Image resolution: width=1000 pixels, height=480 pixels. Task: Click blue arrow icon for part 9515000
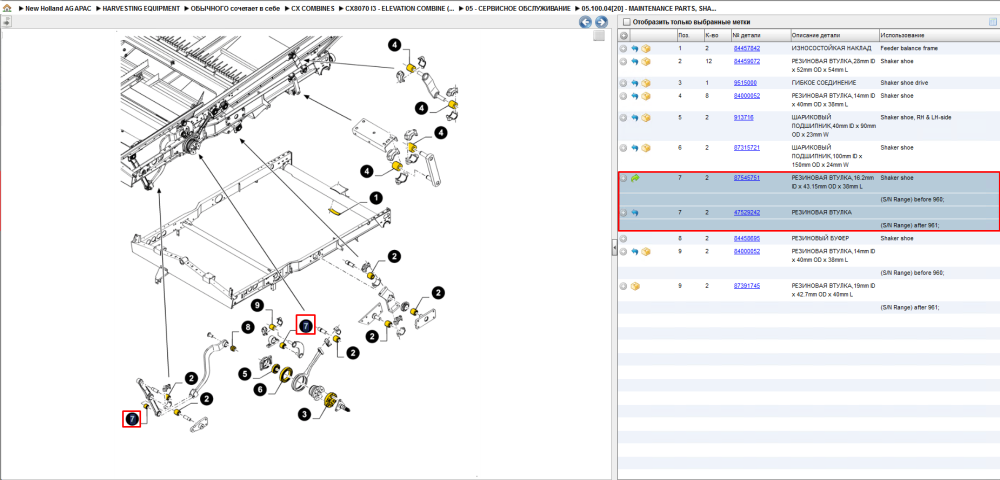[635, 83]
